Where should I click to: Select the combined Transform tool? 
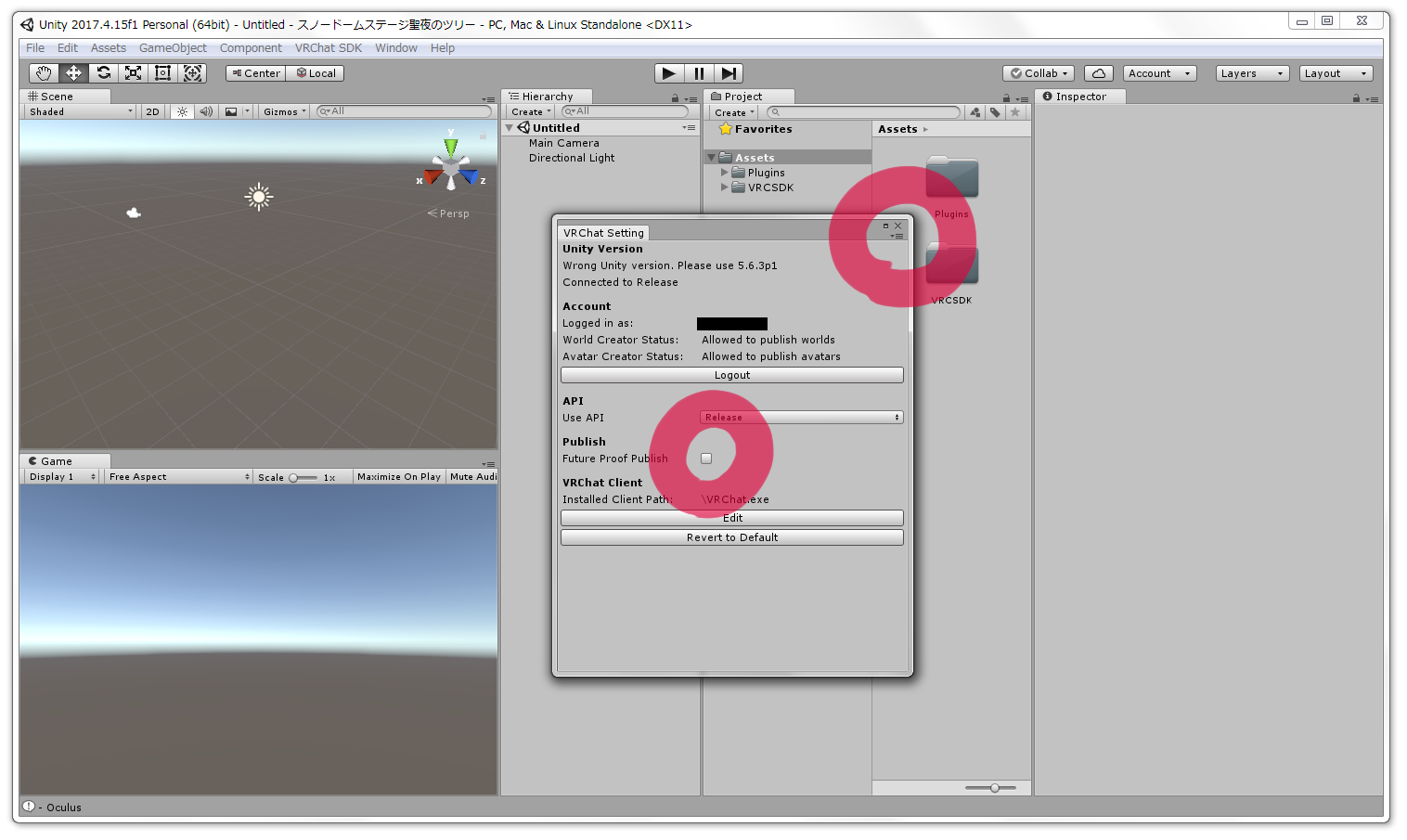tap(192, 73)
